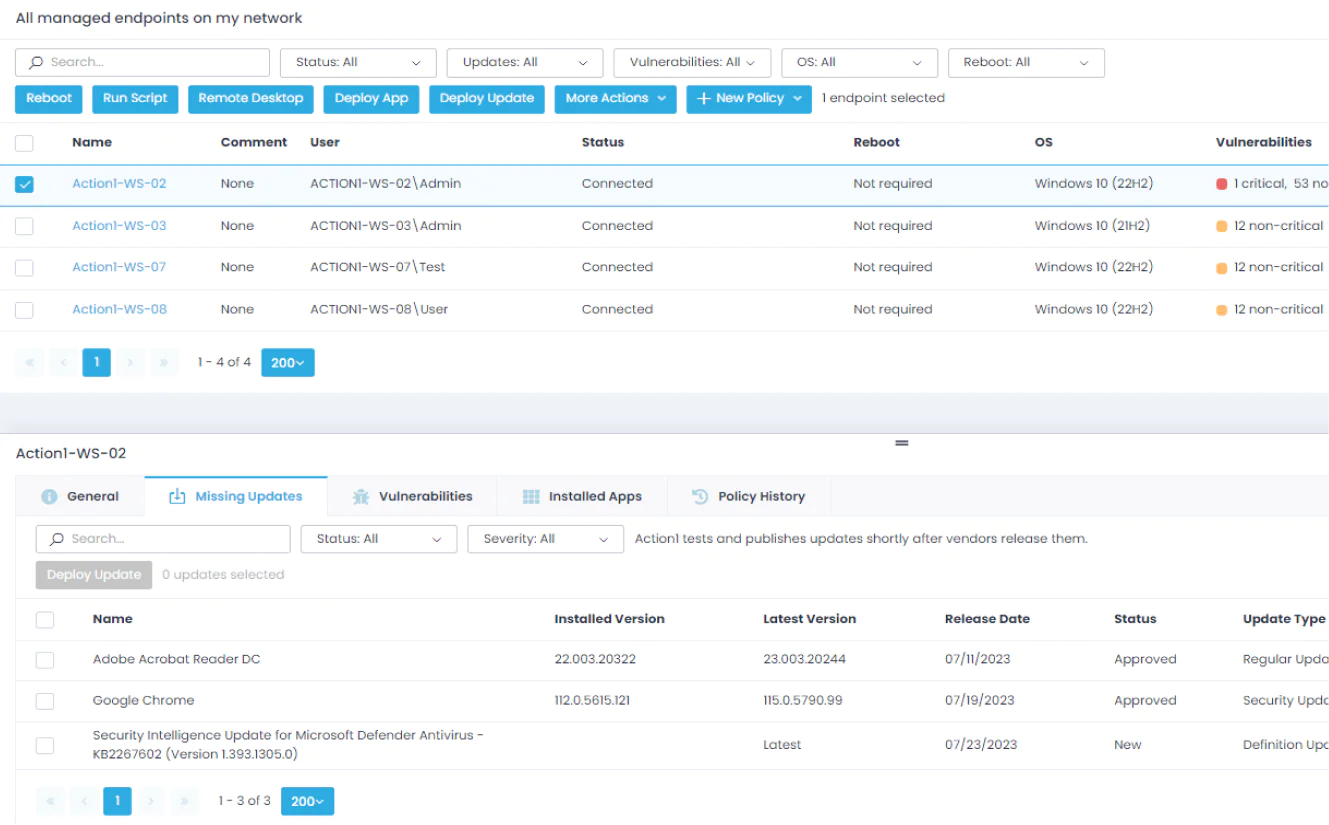The height and width of the screenshot is (825, 1329).
Task: Go to last page in endpoints pagination
Action: tap(164, 363)
